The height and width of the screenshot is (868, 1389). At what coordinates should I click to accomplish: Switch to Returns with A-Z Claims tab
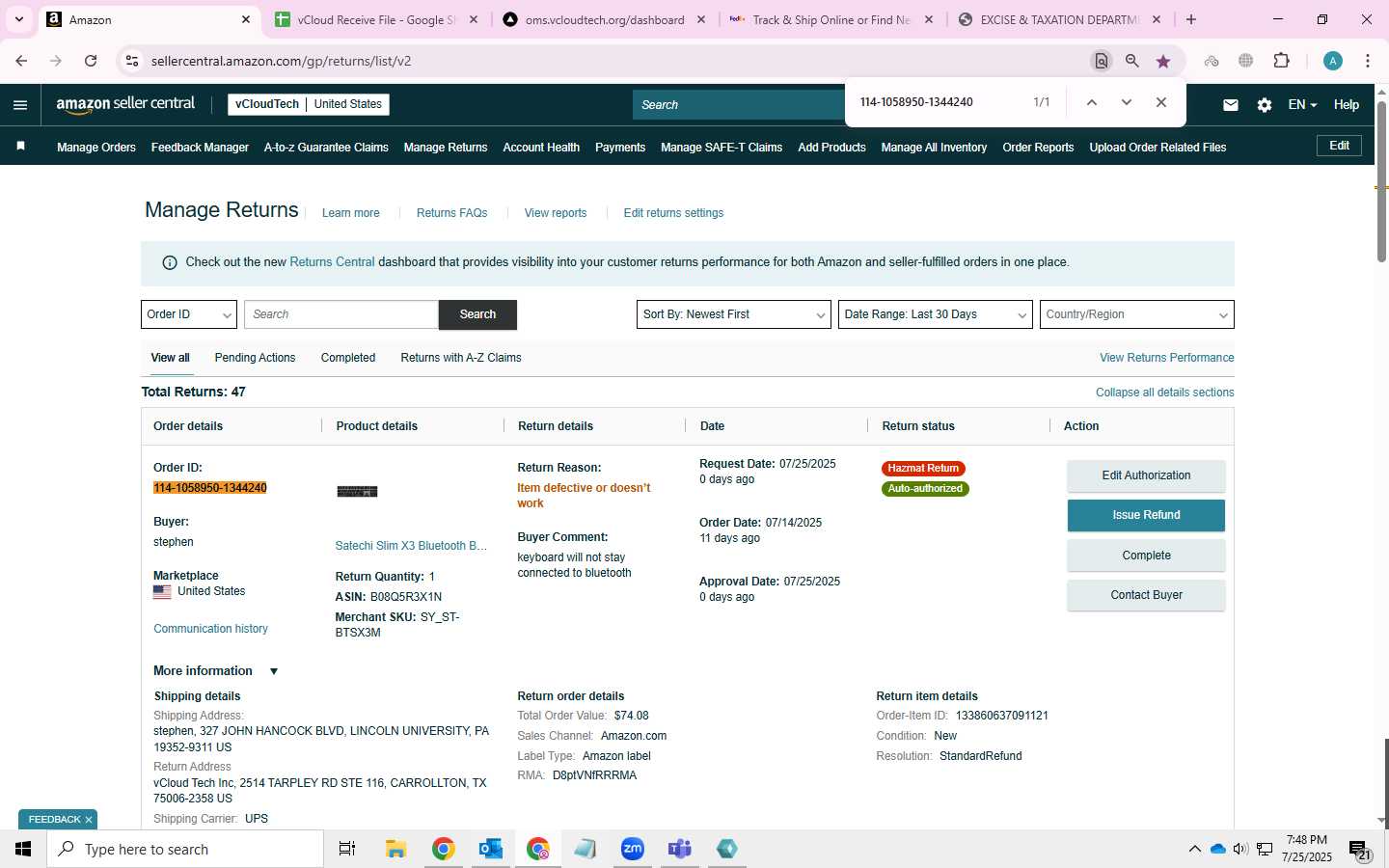pos(461,358)
